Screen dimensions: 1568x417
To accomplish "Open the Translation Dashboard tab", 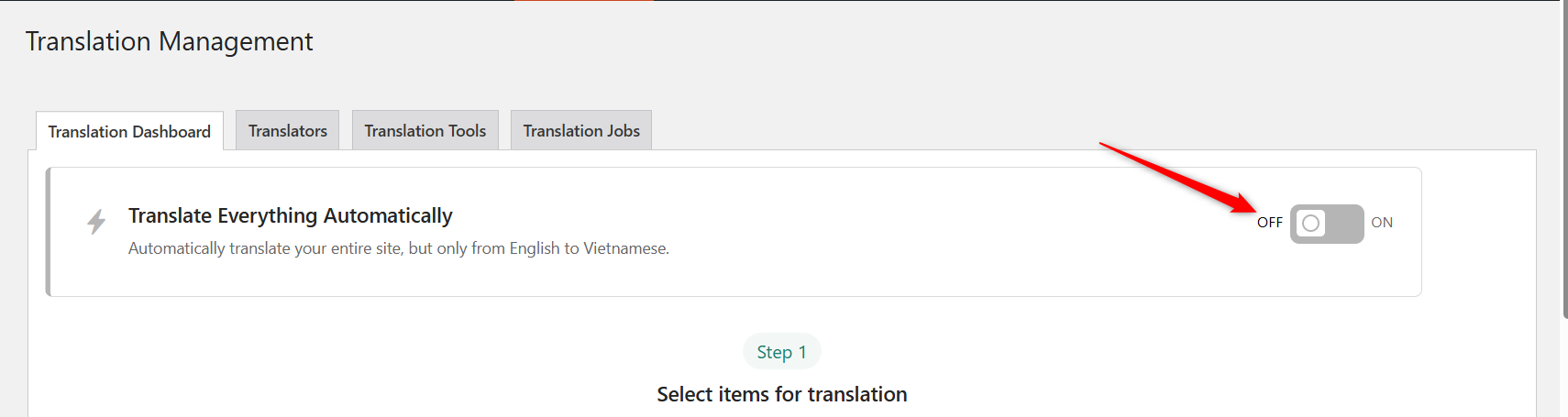I will pyautogui.click(x=129, y=131).
